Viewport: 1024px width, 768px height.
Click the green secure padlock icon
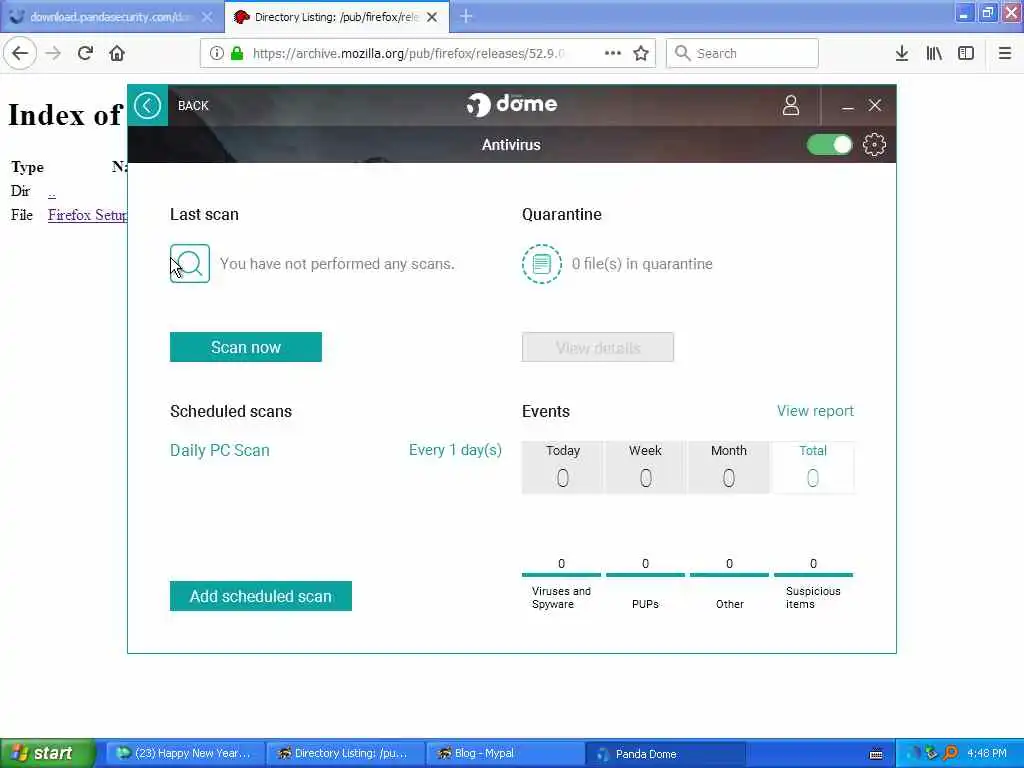237,54
